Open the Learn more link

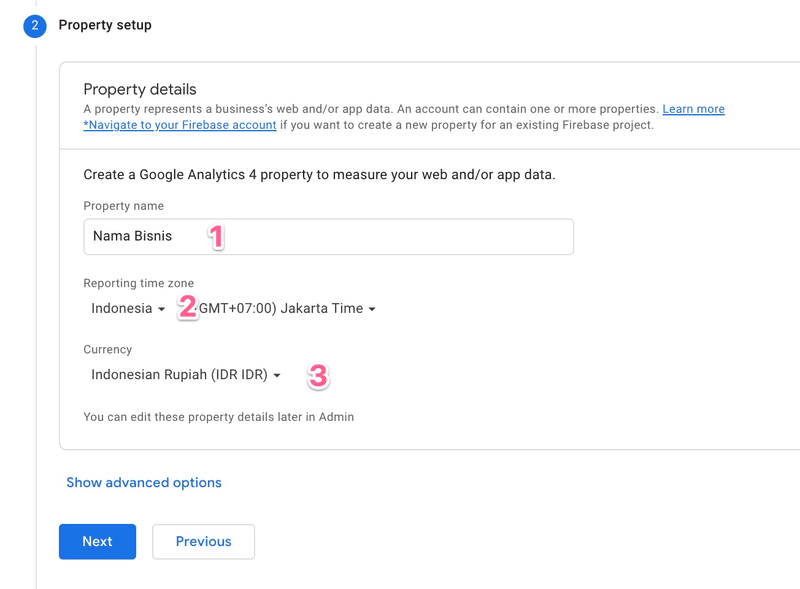pyautogui.click(x=693, y=109)
